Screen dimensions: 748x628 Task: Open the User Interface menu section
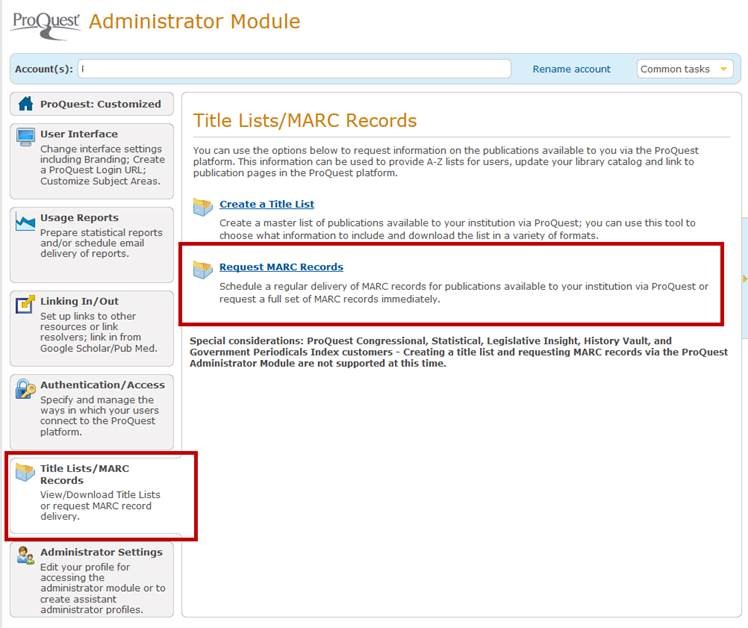[79, 134]
